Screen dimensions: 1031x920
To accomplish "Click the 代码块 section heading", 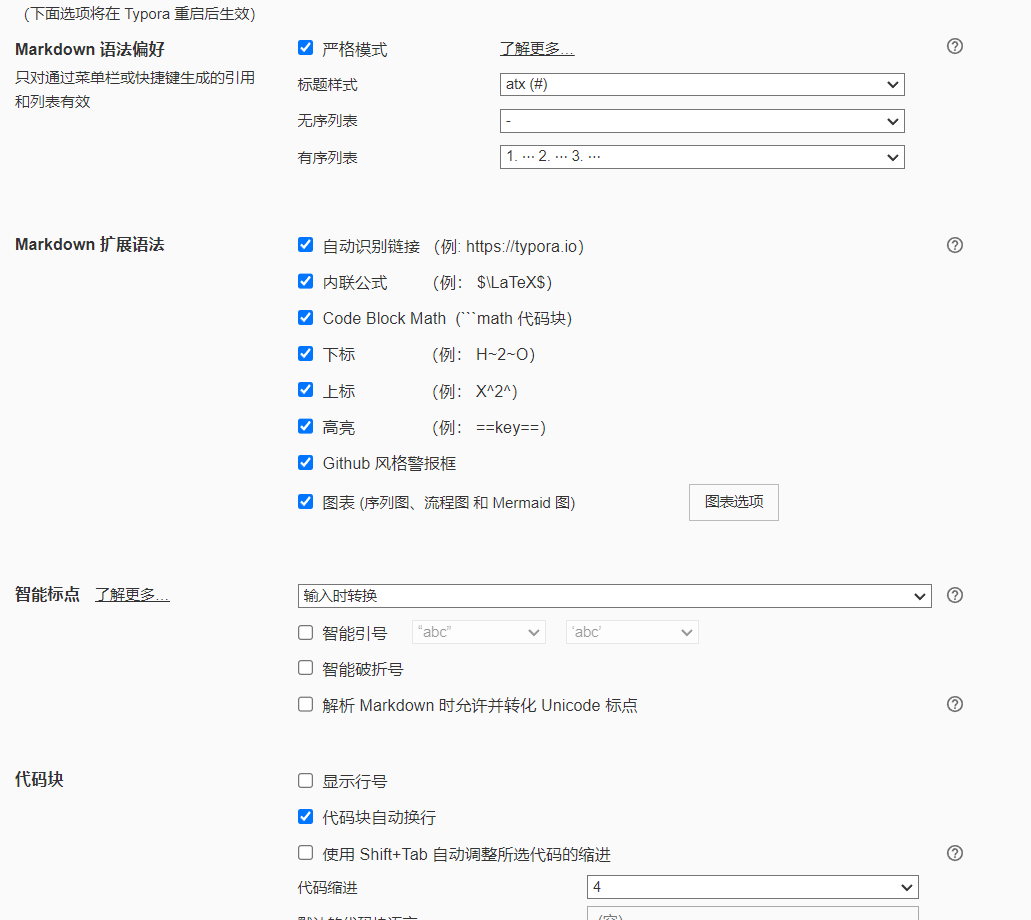I will click(x=39, y=779).
